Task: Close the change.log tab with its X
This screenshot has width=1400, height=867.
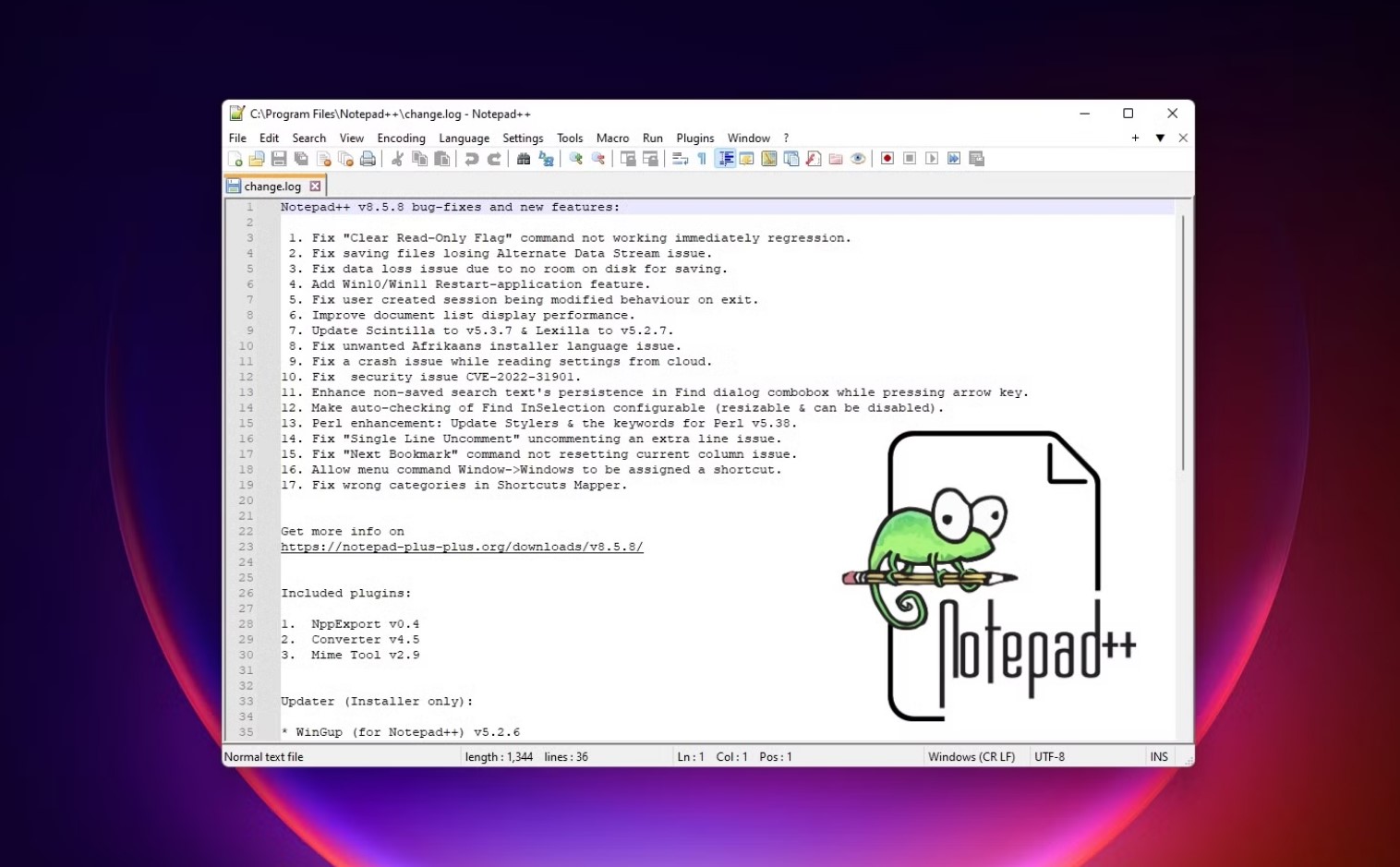Action: tap(315, 187)
